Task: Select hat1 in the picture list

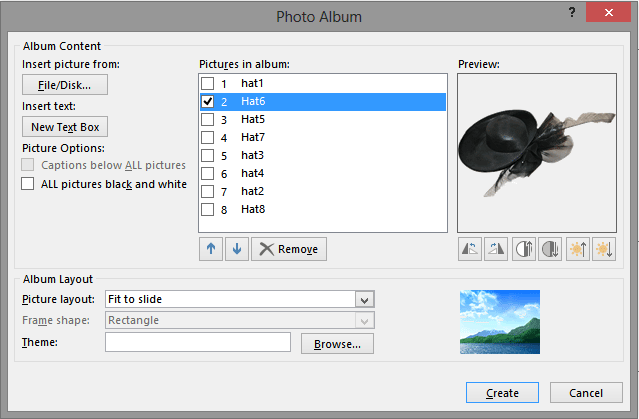Action: (323, 84)
